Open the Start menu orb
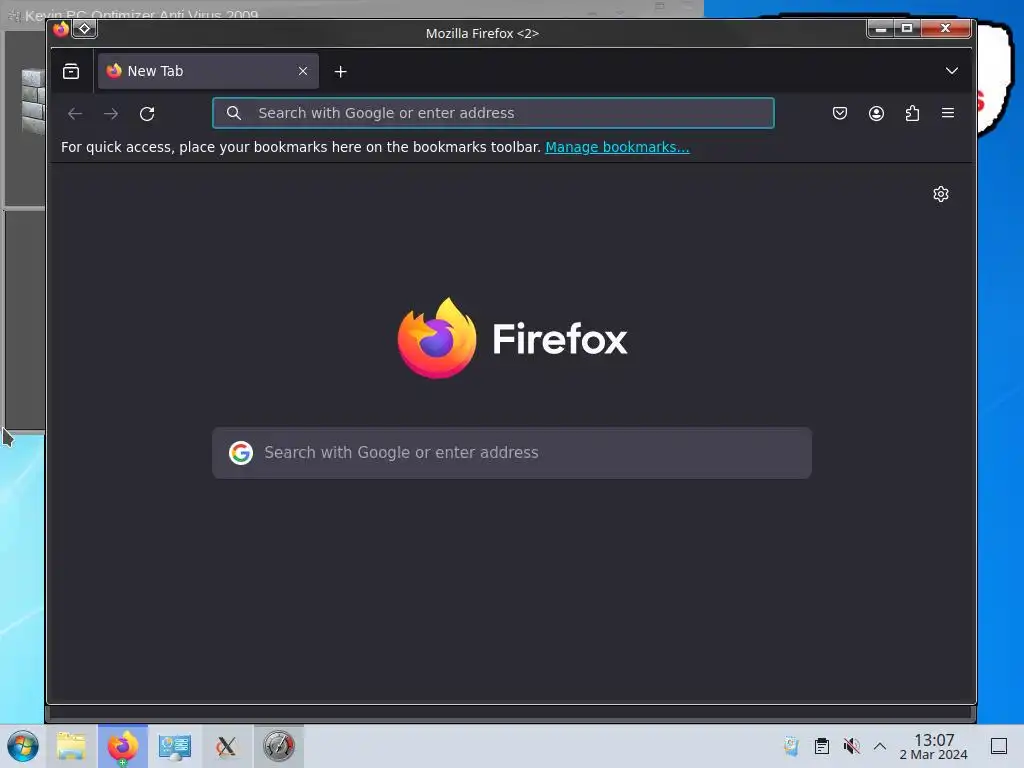Image resolution: width=1024 pixels, height=768 pixels. click(x=23, y=746)
